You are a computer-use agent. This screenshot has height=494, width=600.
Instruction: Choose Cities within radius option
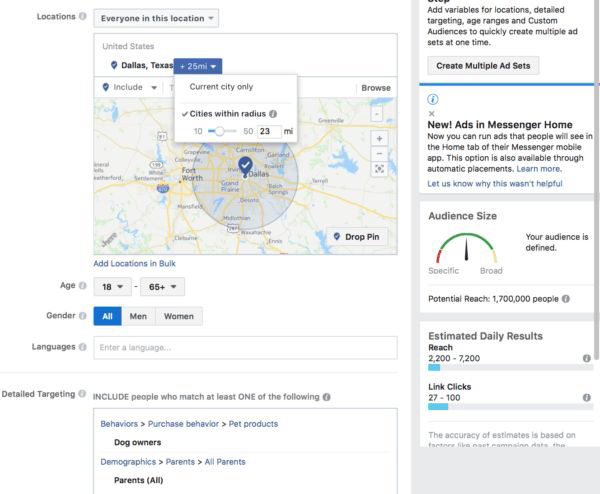(x=228, y=114)
